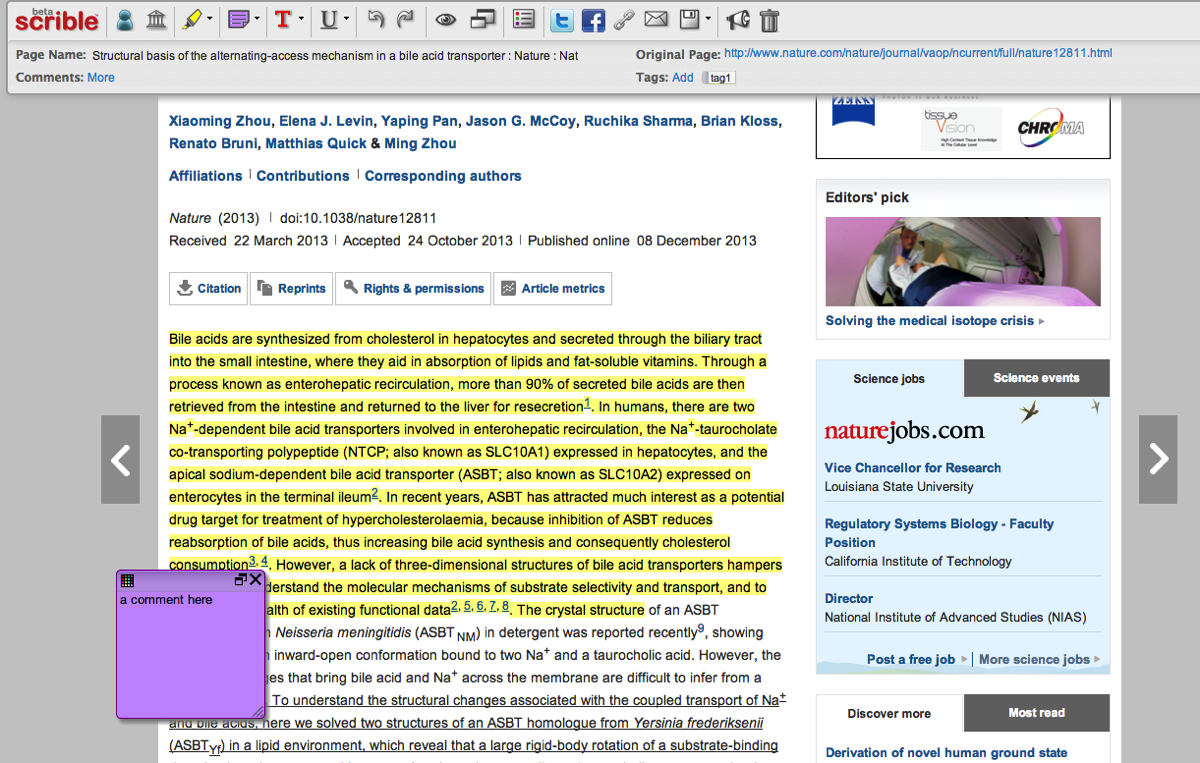The width and height of the screenshot is (1200, 763).
Task: Open author Matthias Quick's link
Action: (316, 144)
